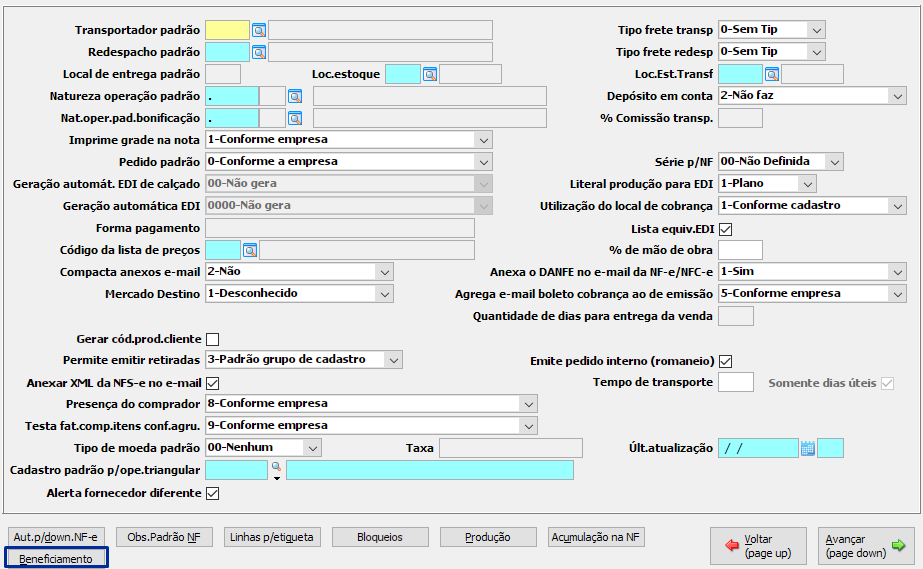The image size is (923, 569).
Task: Open Mercado Destino dropdown
Action: point(384,294)
